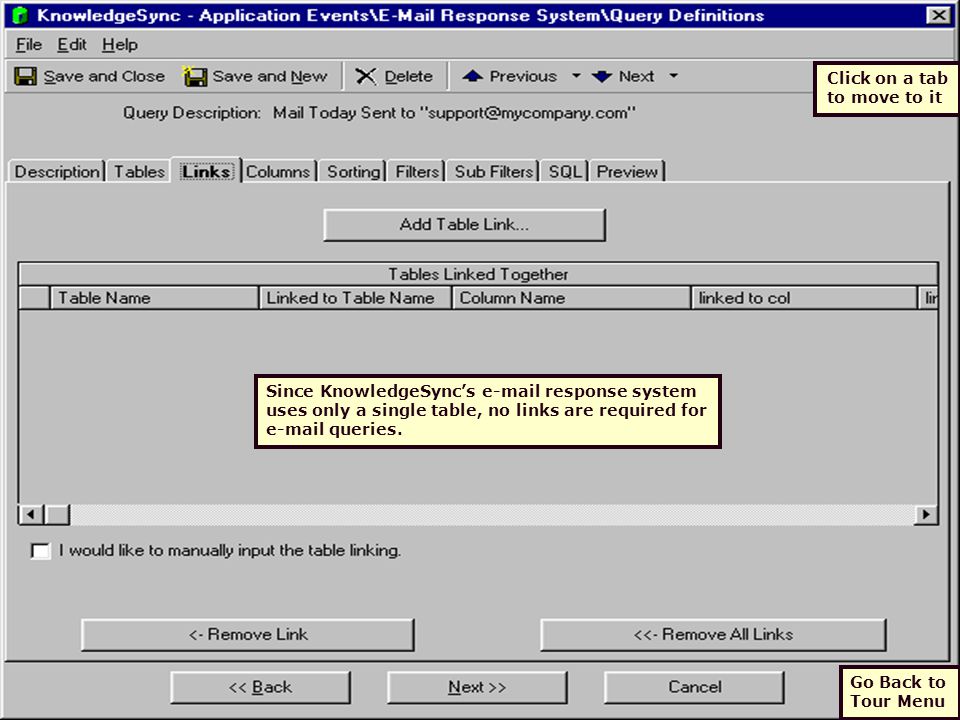
Task: Click the horizontal scrollbar left arrow
Action: pos(31,514)
